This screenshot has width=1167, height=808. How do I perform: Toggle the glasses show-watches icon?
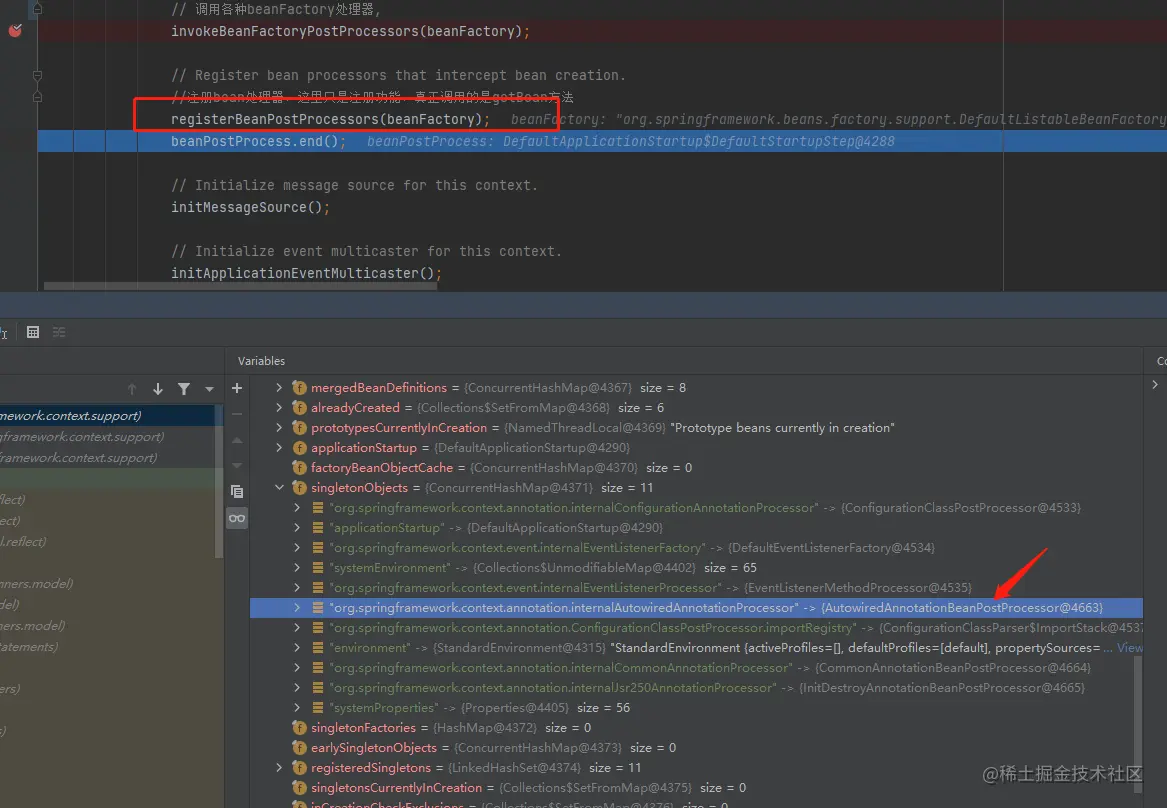(237, 518)
